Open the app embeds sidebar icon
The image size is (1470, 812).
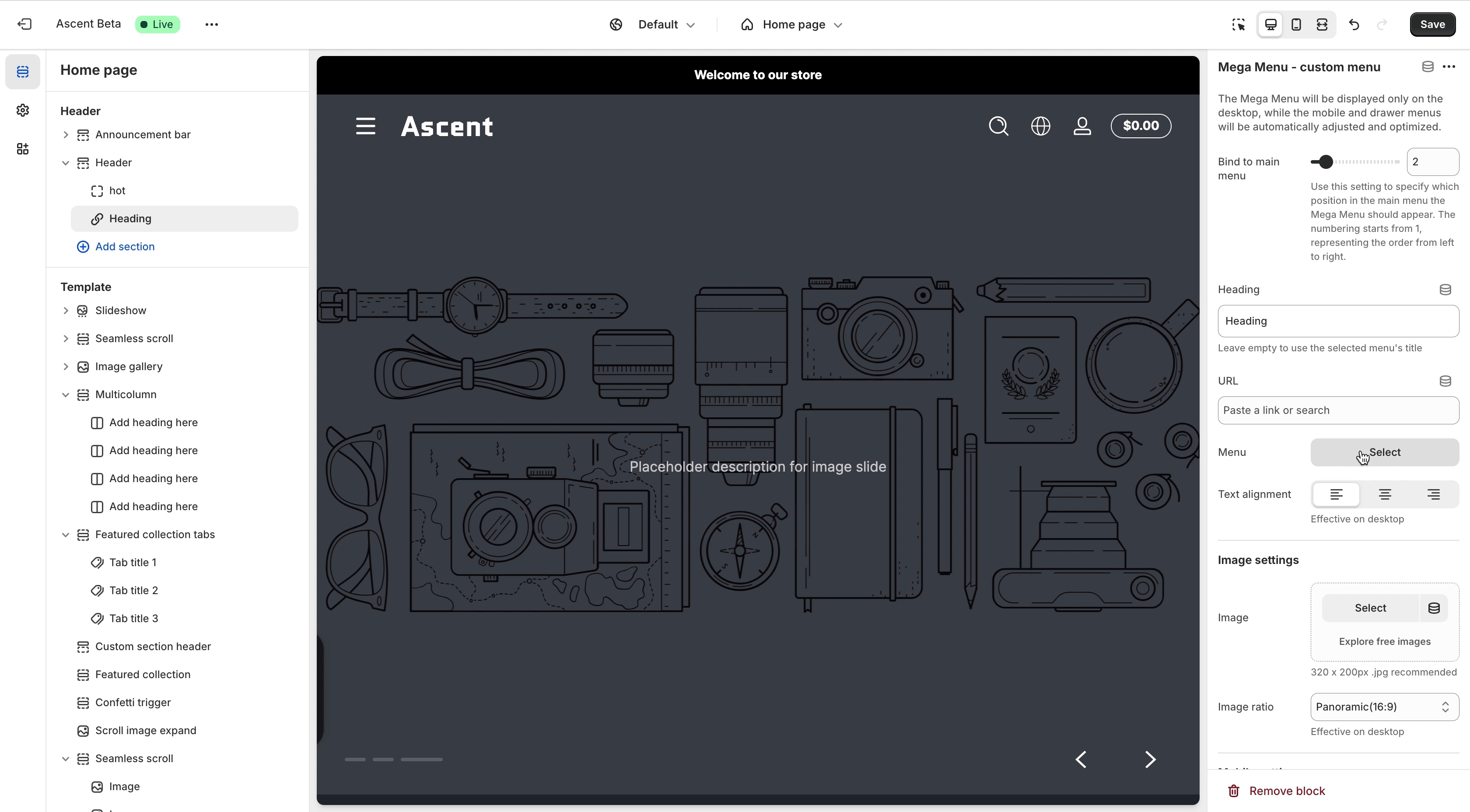(23, 149)
